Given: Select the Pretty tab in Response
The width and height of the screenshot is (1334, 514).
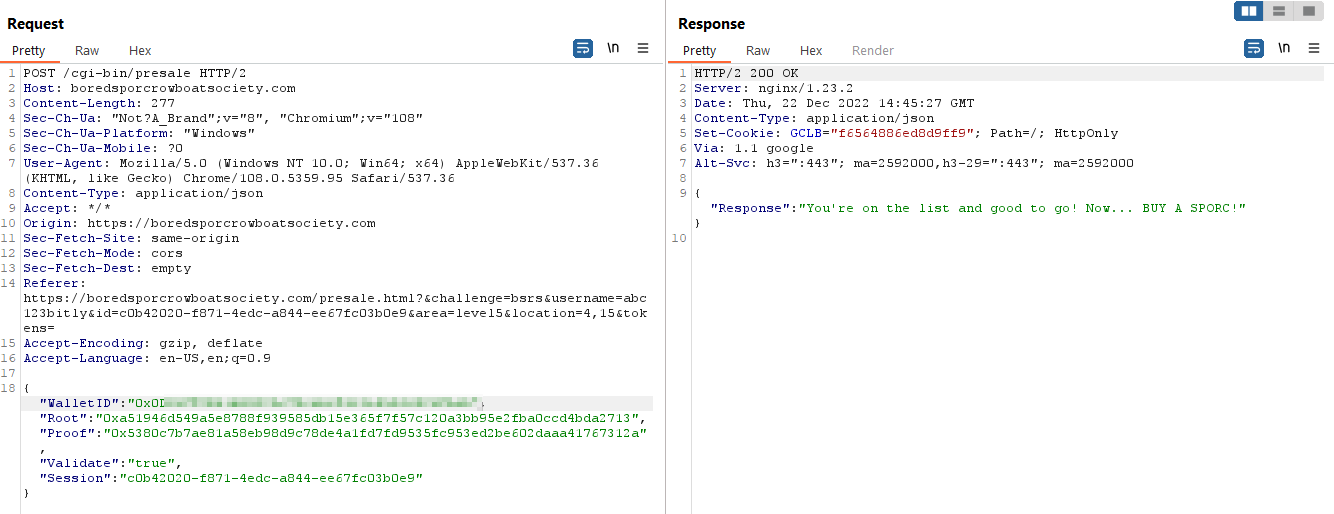Looking at the screenshot, I should click(x=699, y=51).
